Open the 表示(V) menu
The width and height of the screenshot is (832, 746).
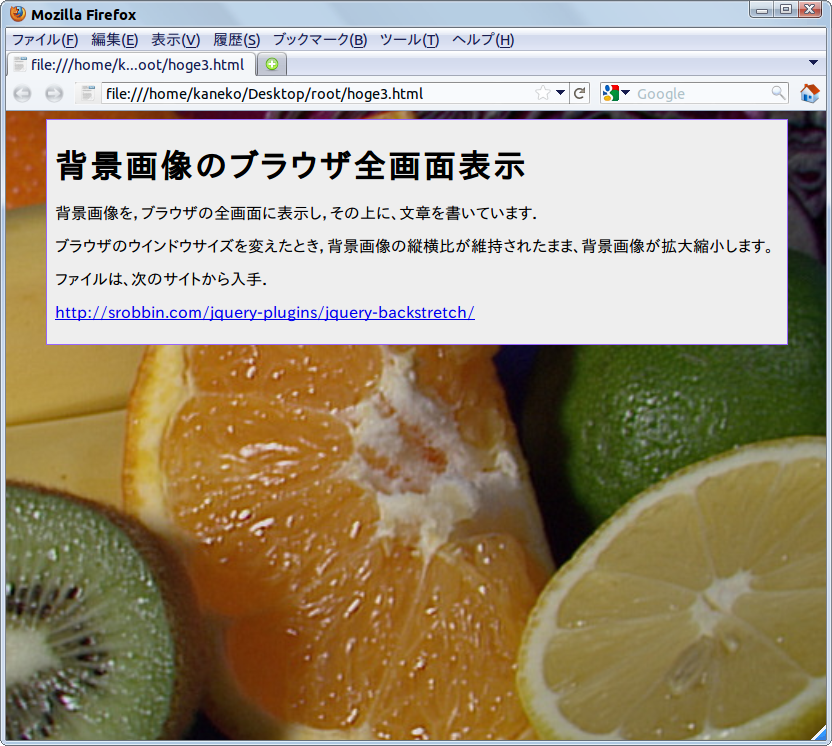tap(176, 40)
